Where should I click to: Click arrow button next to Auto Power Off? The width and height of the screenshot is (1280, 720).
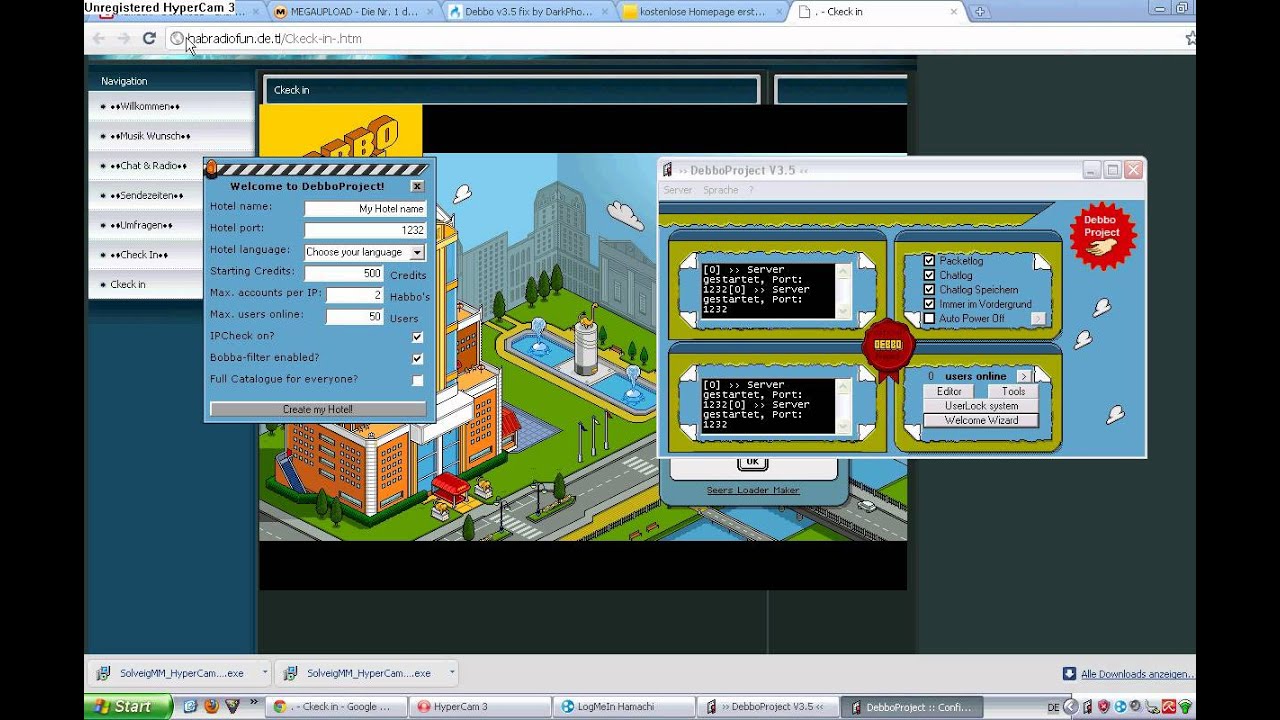coord(1037,319)
